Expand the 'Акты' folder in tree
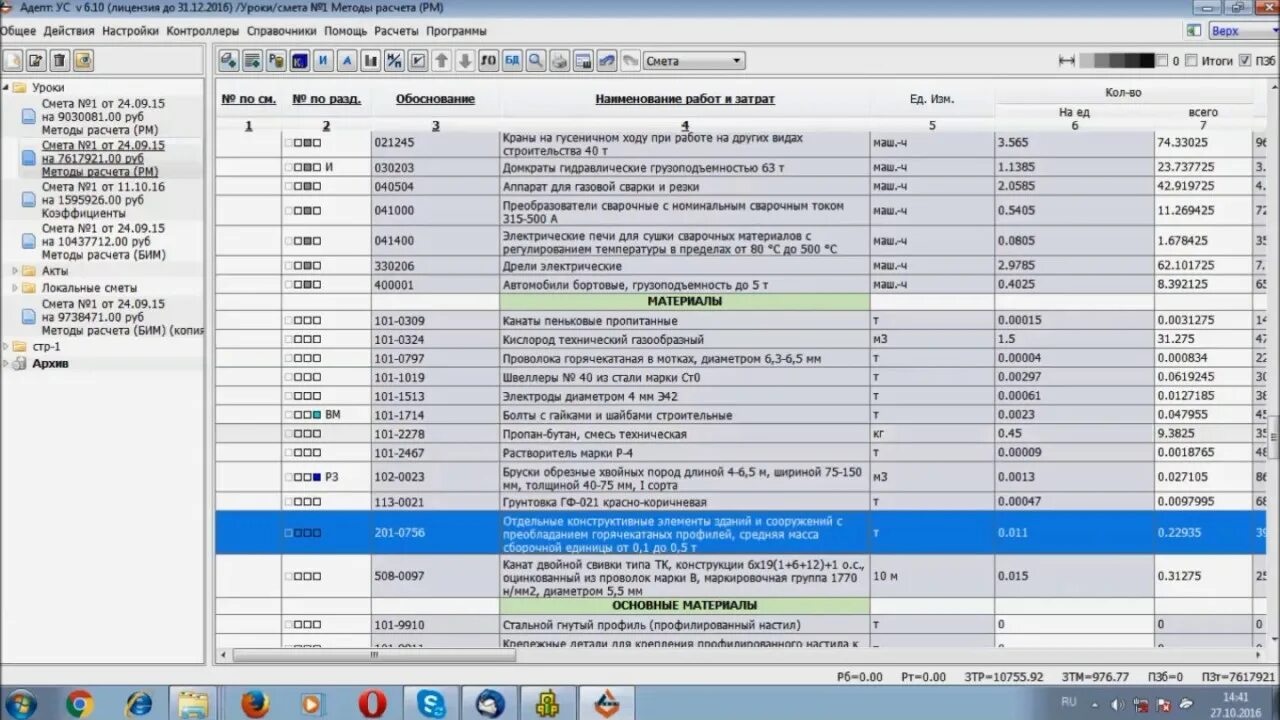Screen dimensions: 1280x720 tap(16, 271)
